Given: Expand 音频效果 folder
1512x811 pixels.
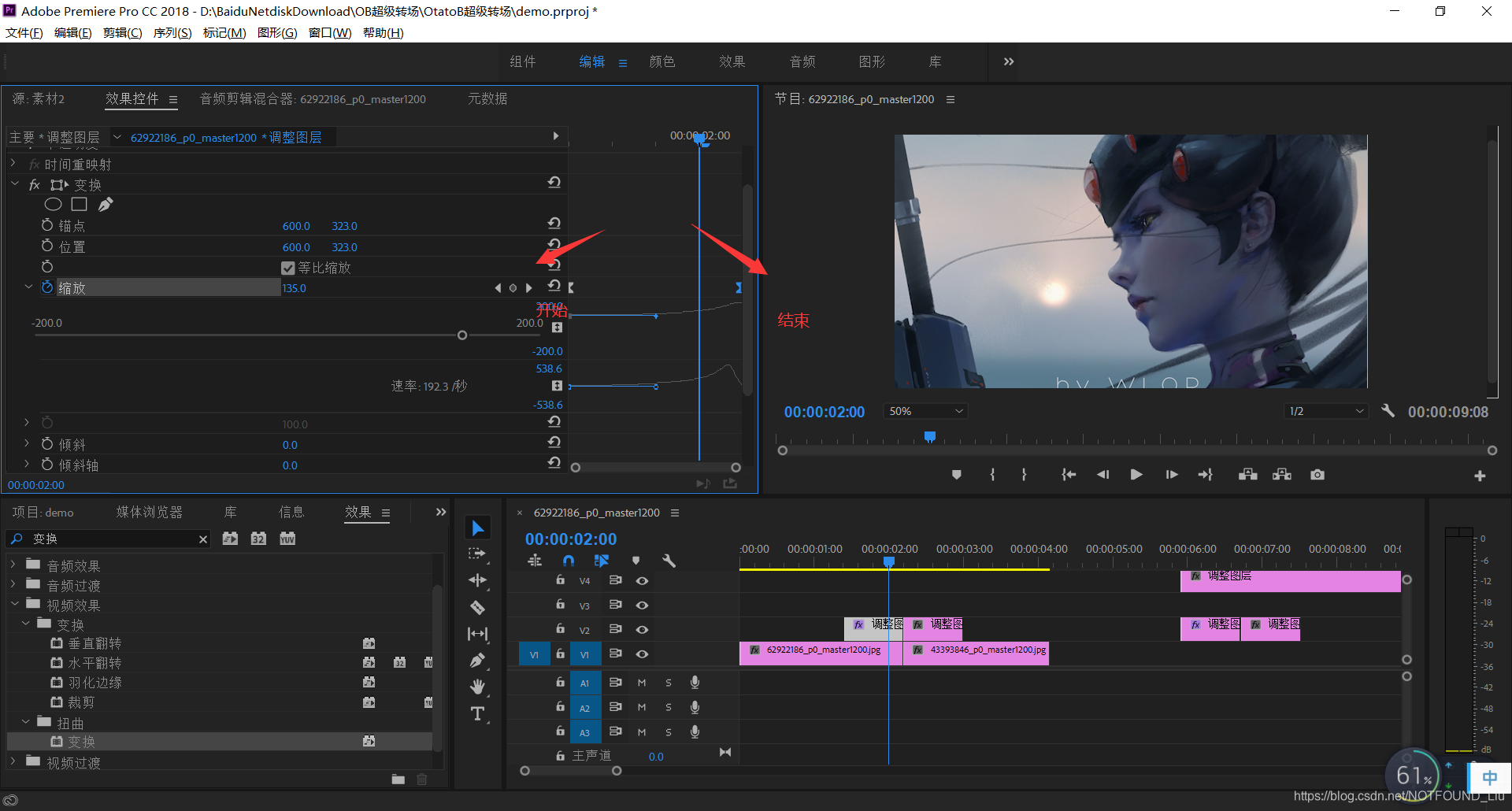Looking at the screenshot, I should click(13, 565).
